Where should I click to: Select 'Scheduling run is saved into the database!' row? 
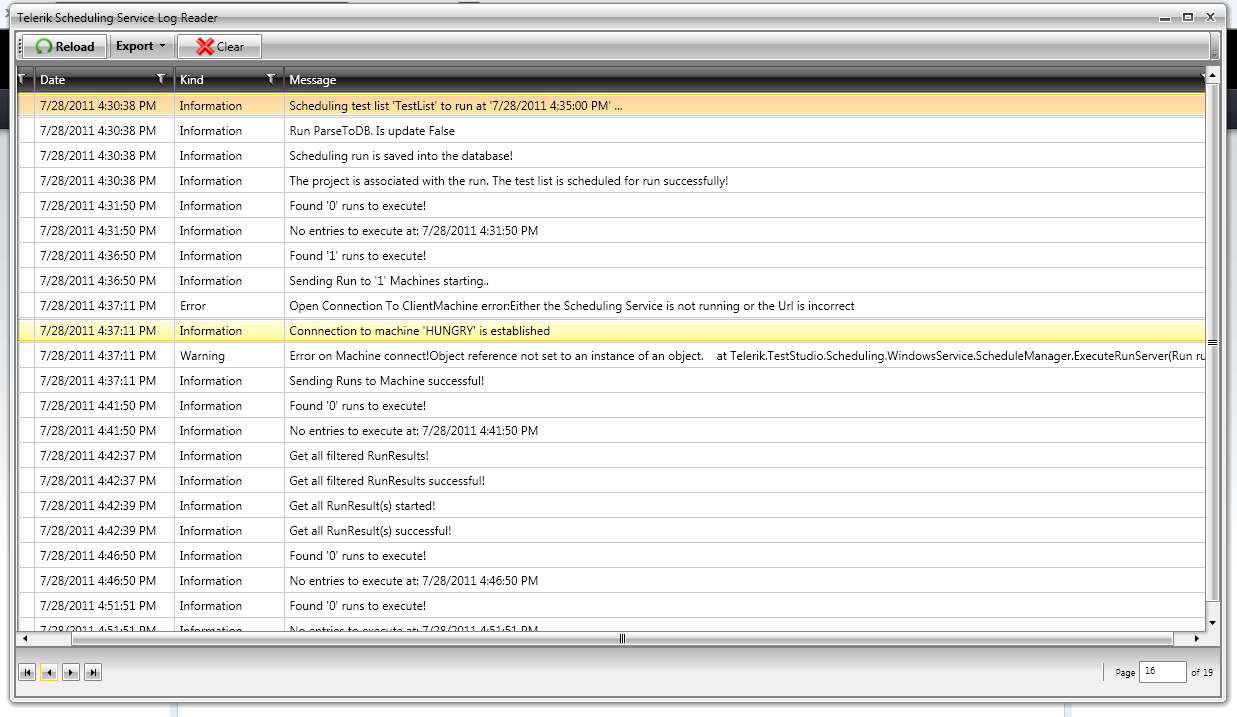point(610,155)
